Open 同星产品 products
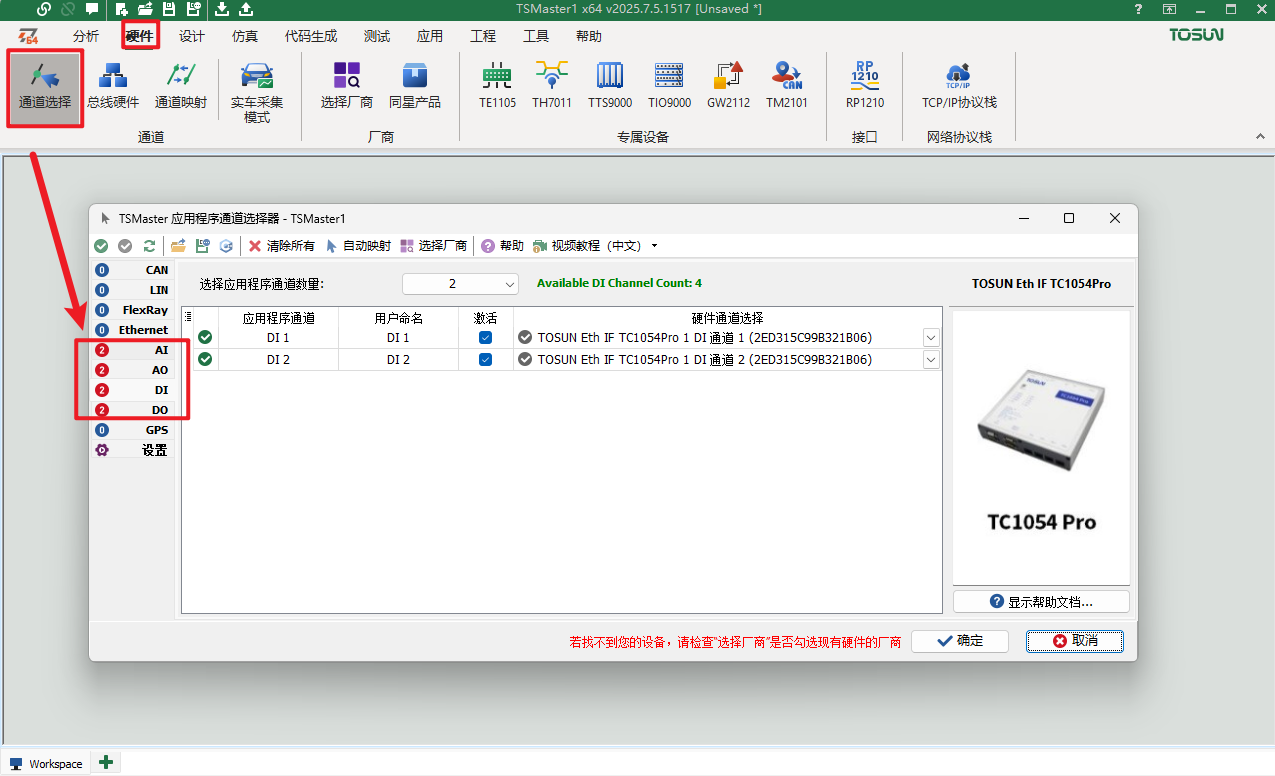The image size is (1275, 776). coord(415,87)
